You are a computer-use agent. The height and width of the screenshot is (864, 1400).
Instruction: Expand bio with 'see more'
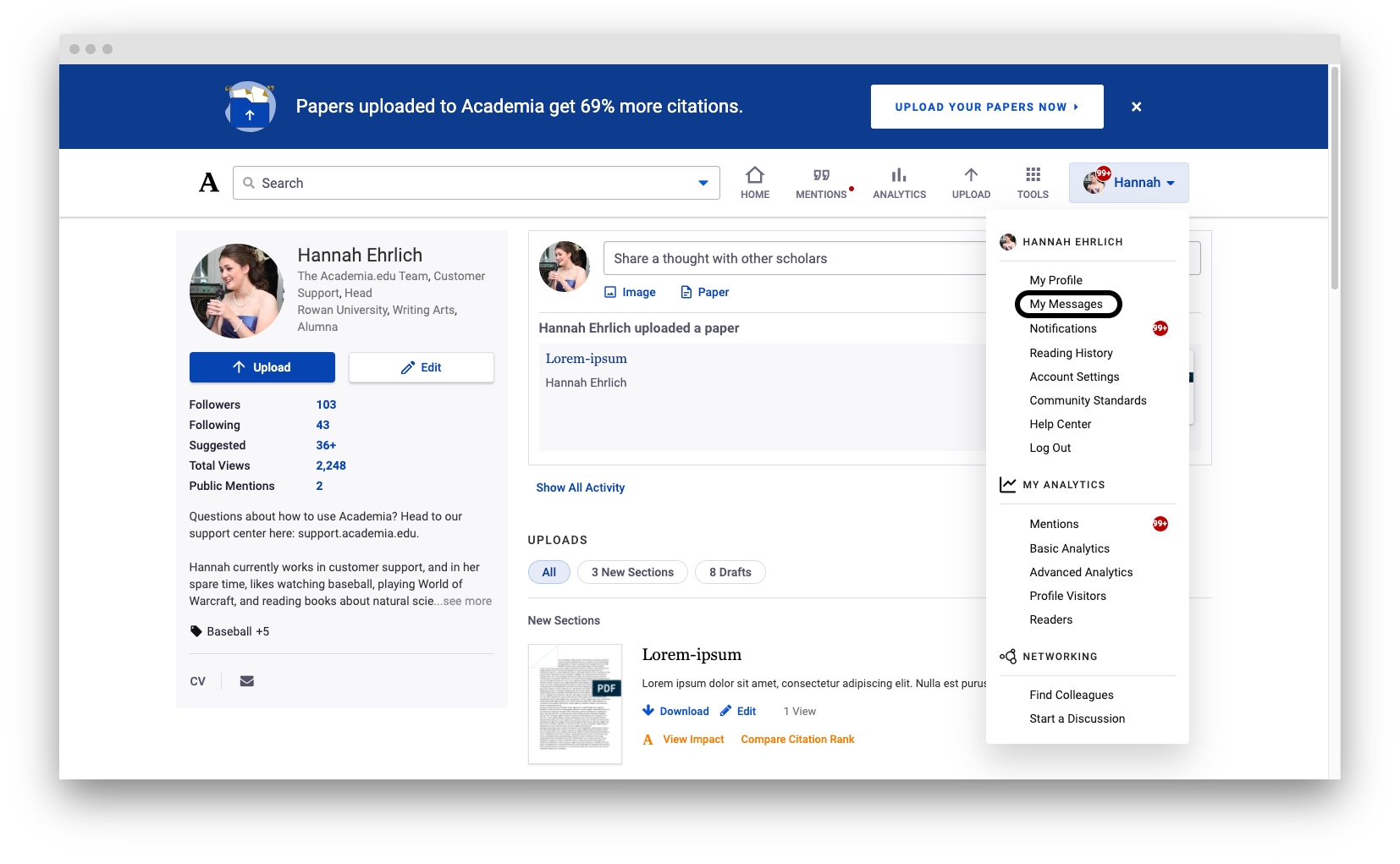click(x=467, y=601)
